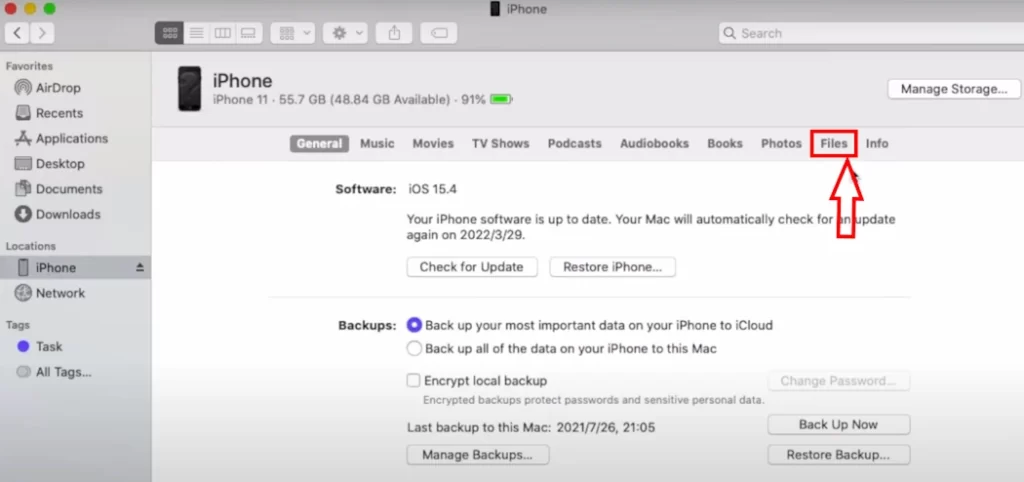Select iPhone under Locations
The width and height of the screenshot is (1024, 482).
click(75, 268)
